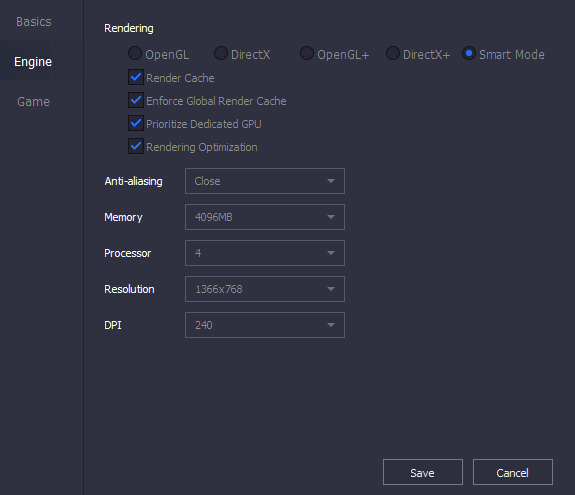Open the Processor count dropdown
575x495 pixels.
click(x=265, y=253)
